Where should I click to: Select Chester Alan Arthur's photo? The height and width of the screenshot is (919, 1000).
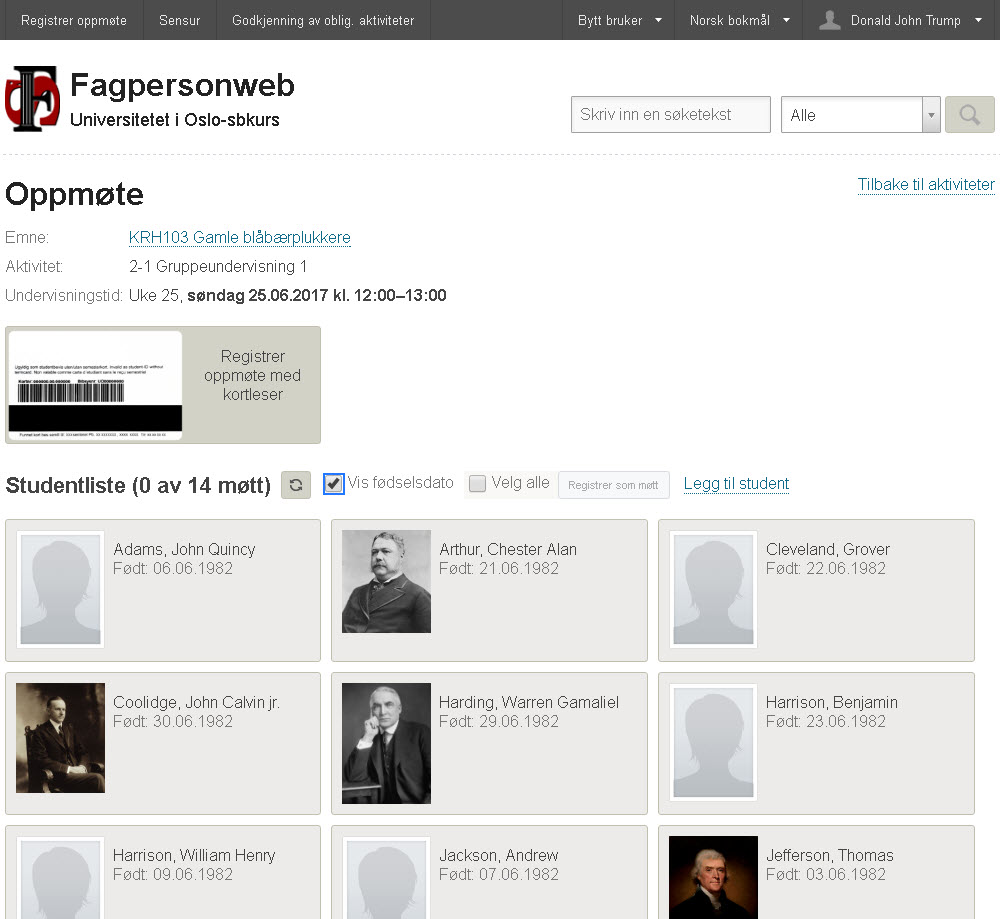[x=386, y=582]
